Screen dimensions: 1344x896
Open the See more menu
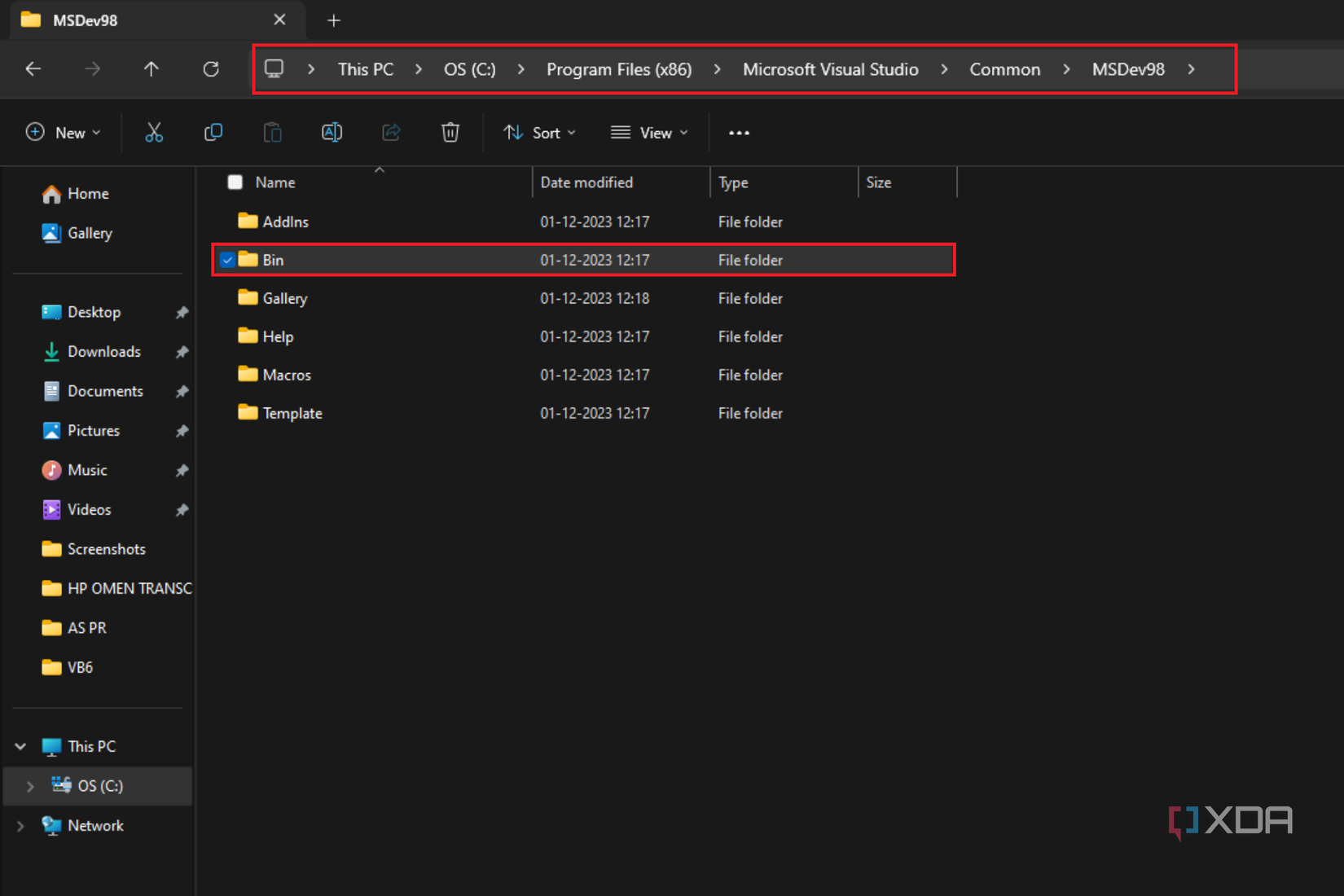[x=738, y=132]
